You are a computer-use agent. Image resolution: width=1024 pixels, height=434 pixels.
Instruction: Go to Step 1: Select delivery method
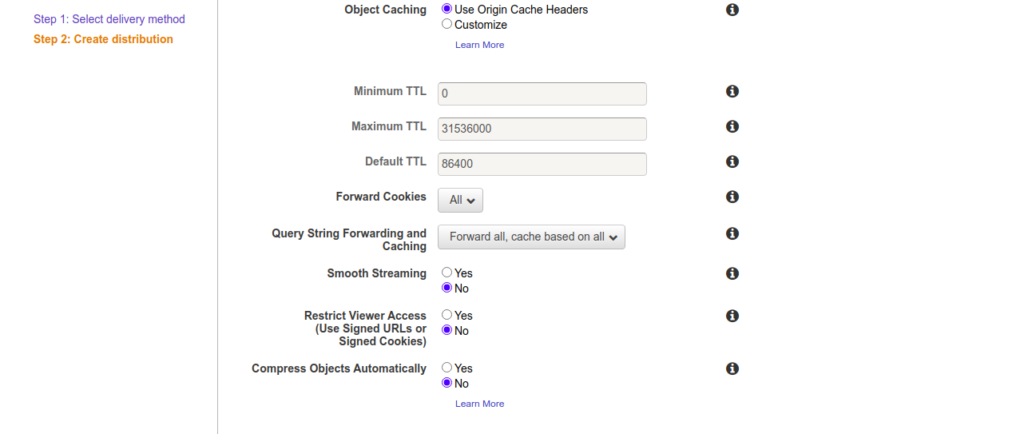[109, 19]
